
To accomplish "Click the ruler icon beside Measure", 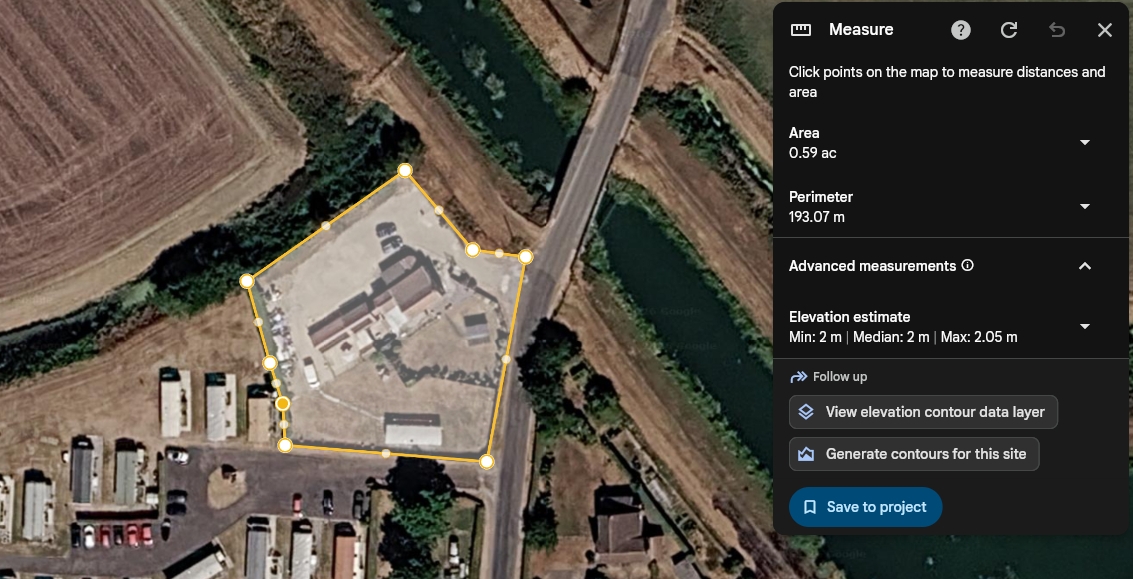I will (x=801, y=30).
